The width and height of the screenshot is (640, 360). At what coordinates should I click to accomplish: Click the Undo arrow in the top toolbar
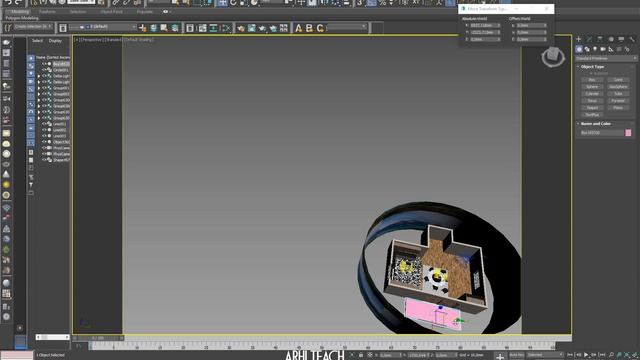click(8, 3)
